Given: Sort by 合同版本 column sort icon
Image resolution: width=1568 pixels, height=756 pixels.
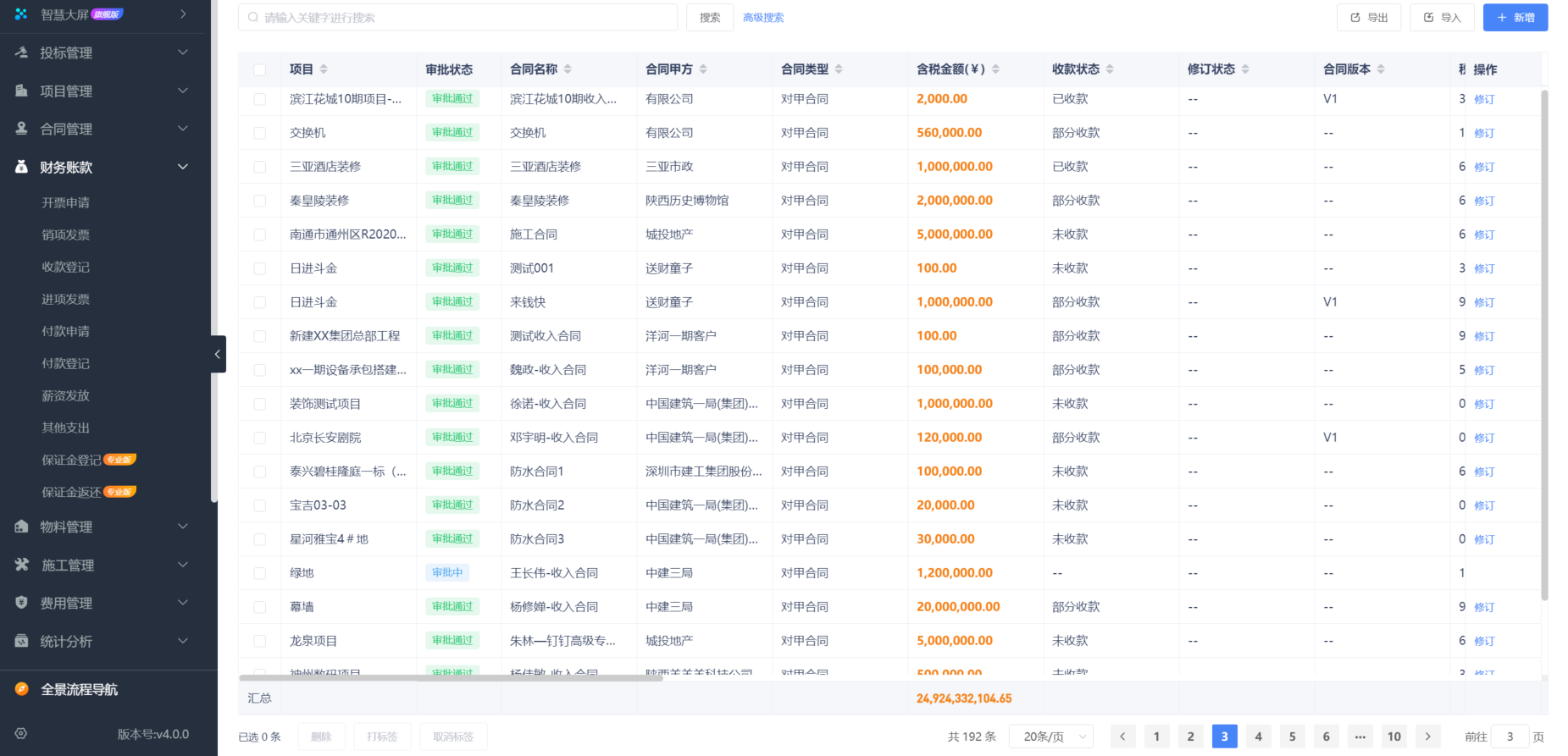Looking at the screenshot, I should [1381, 69].
